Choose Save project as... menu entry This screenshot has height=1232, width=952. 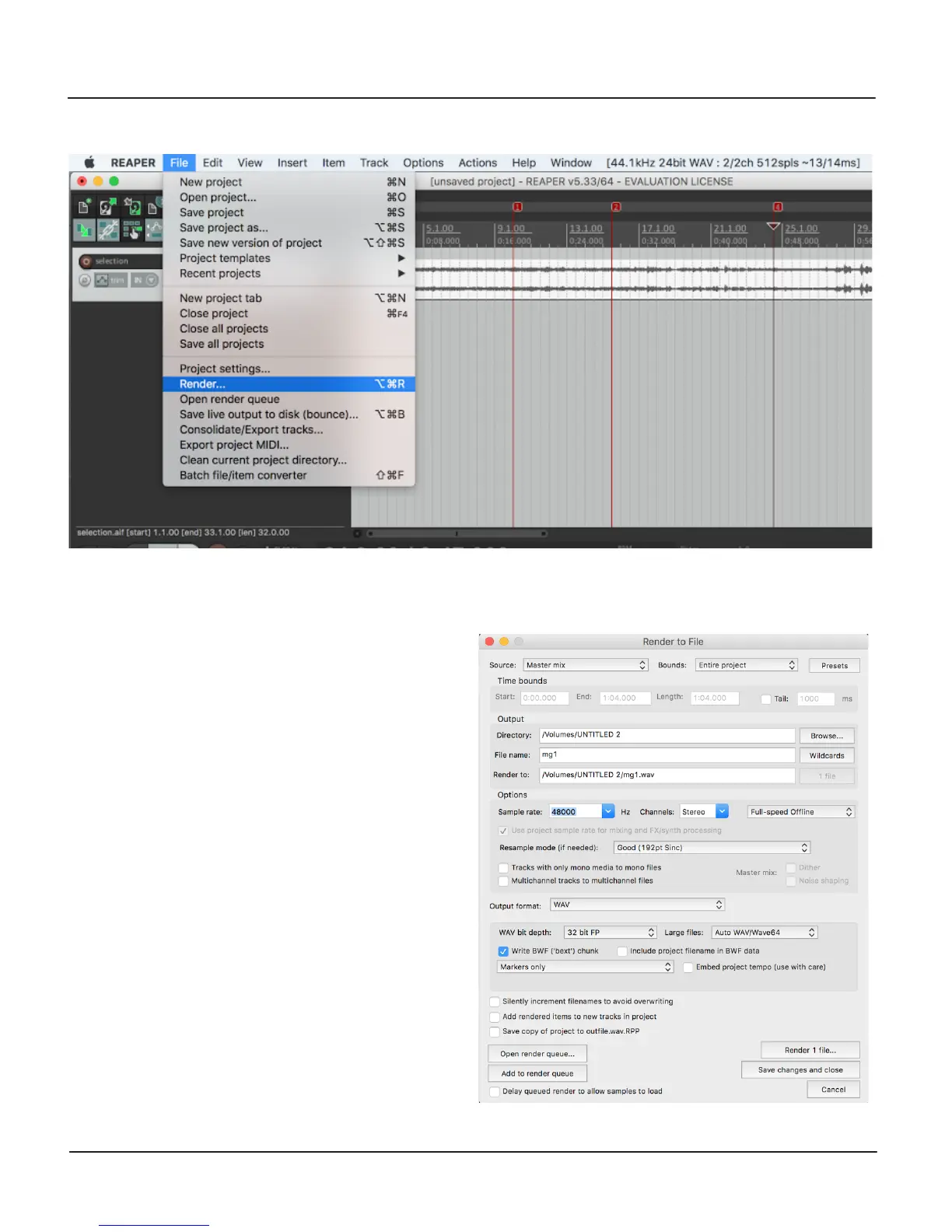click(x=289, y=228)
